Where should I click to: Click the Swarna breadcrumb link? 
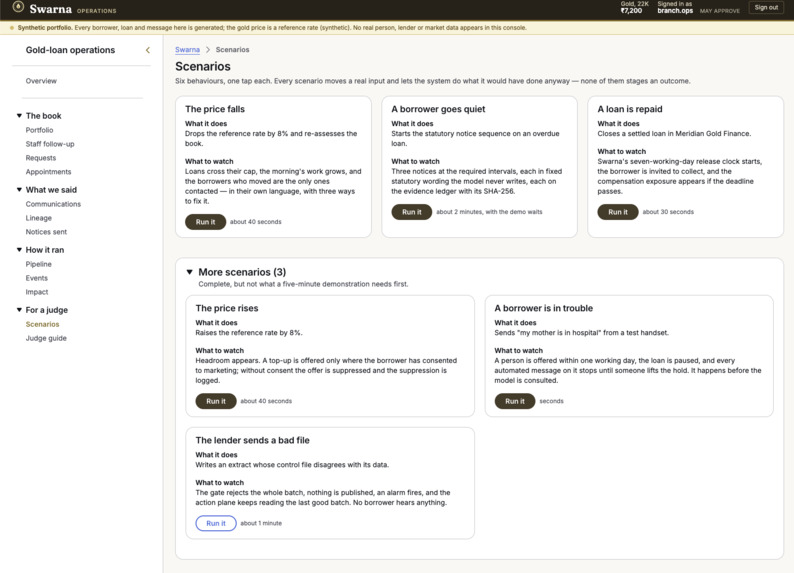pos(187,50)
